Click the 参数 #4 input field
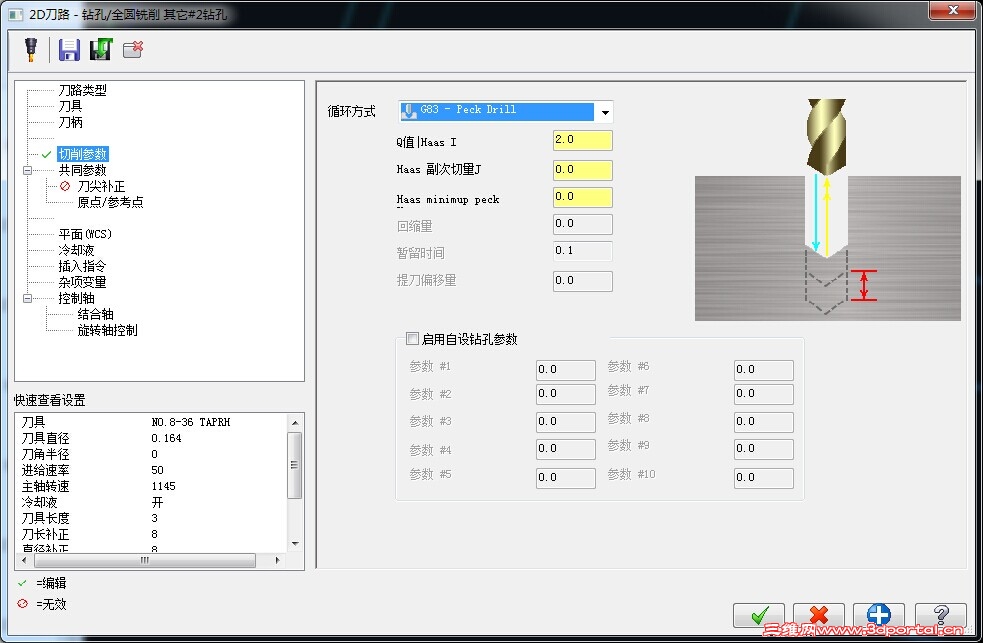Image resolution: width=983 pixels, height=643 pixels. click(565, 449)
